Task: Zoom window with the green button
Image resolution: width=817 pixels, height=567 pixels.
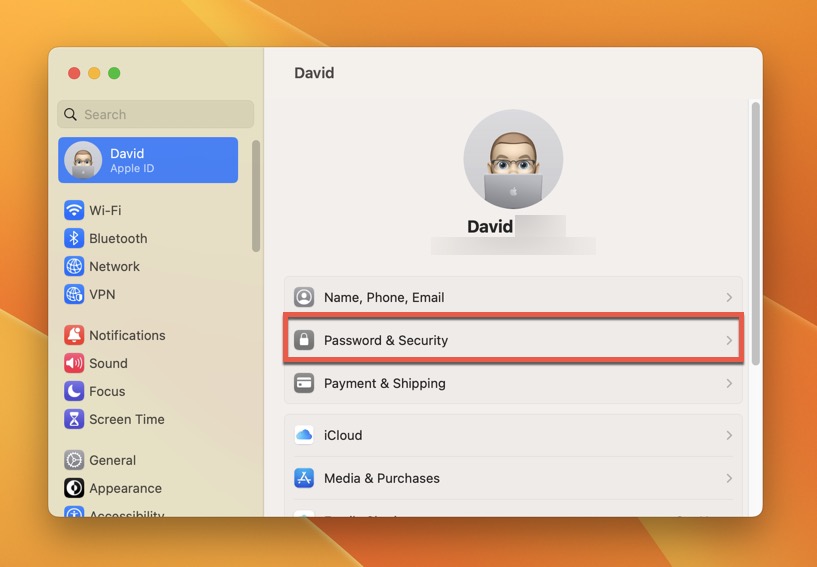Action: tap(114, 73)
